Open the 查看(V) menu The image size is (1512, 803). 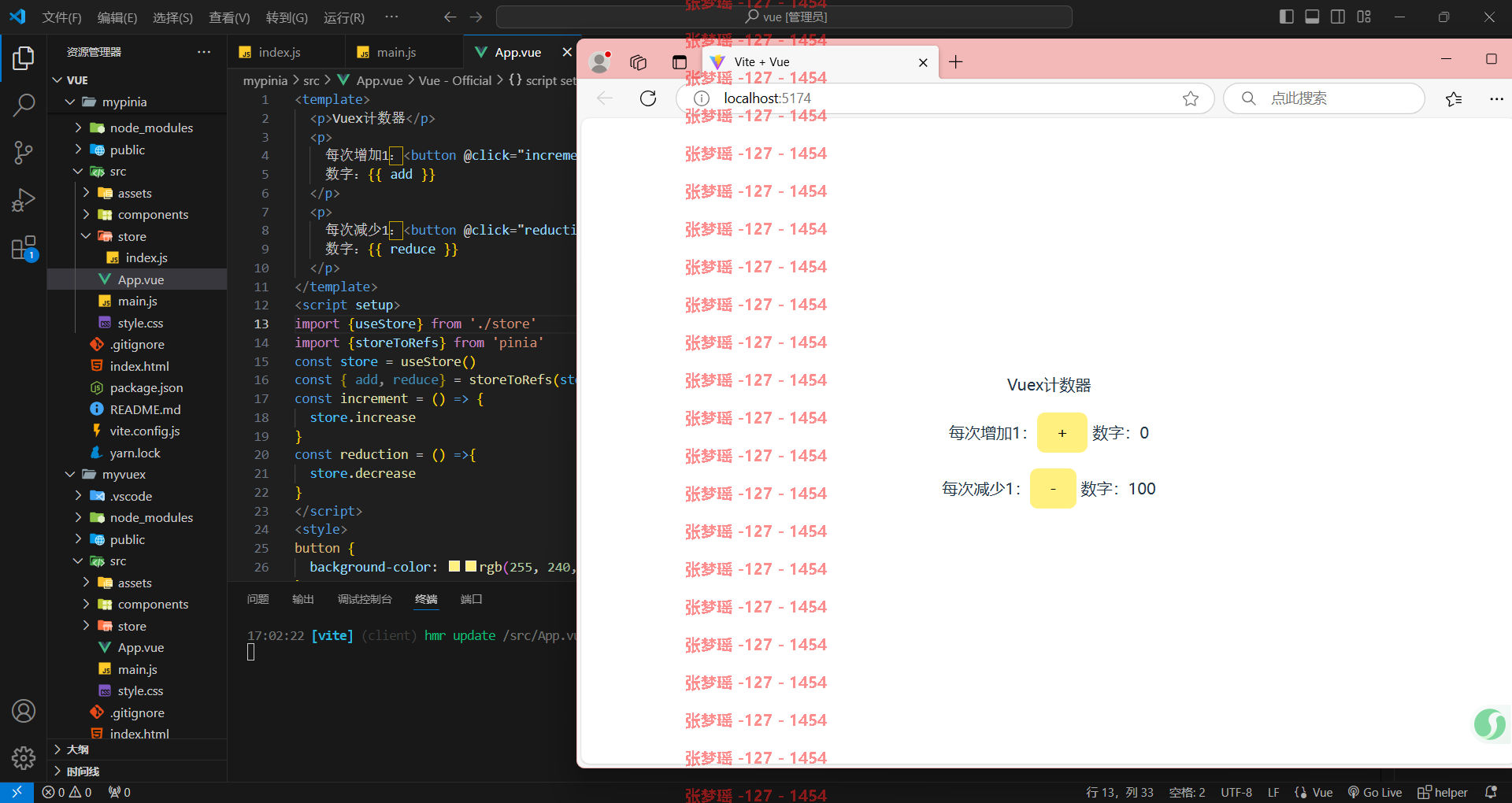[229, 17]
